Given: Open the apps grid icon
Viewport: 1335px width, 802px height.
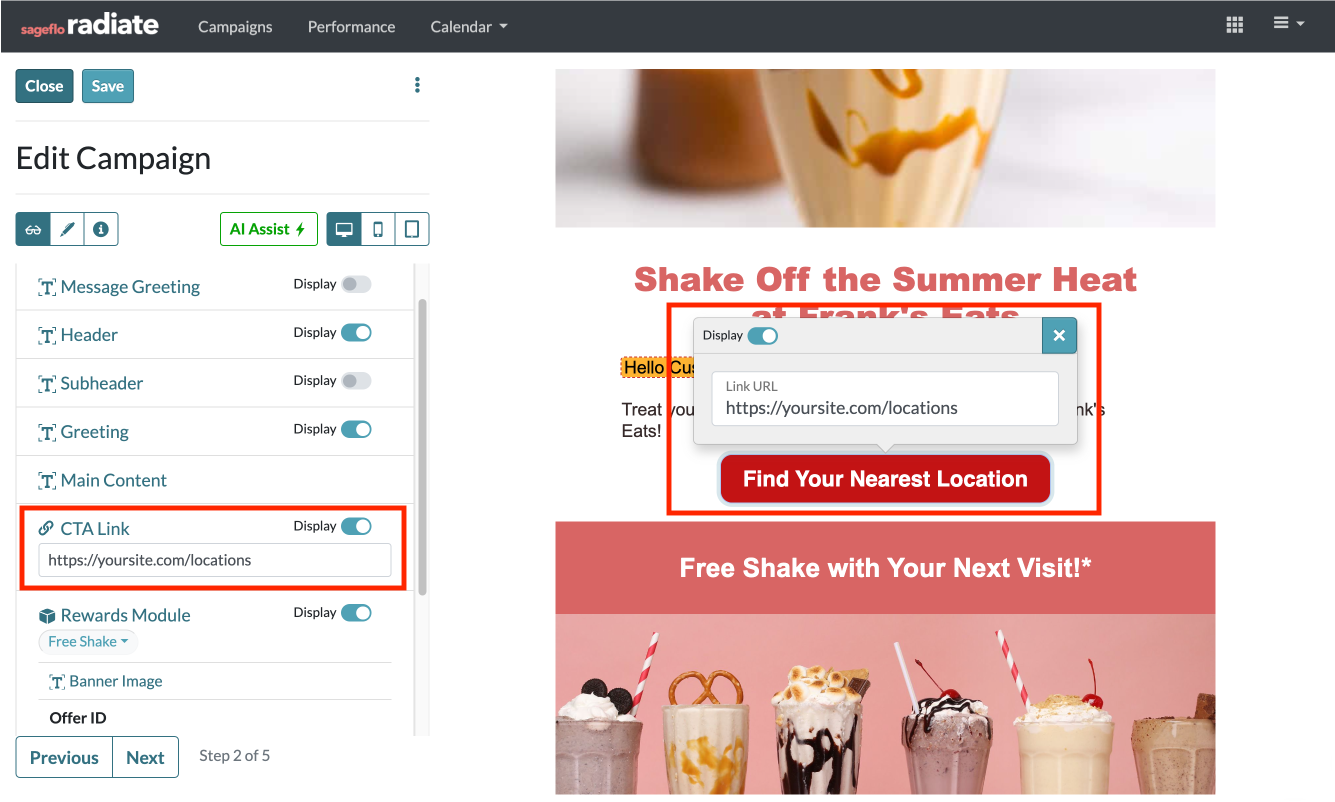Looking at the screenshot, I should tap(1234, 24).
